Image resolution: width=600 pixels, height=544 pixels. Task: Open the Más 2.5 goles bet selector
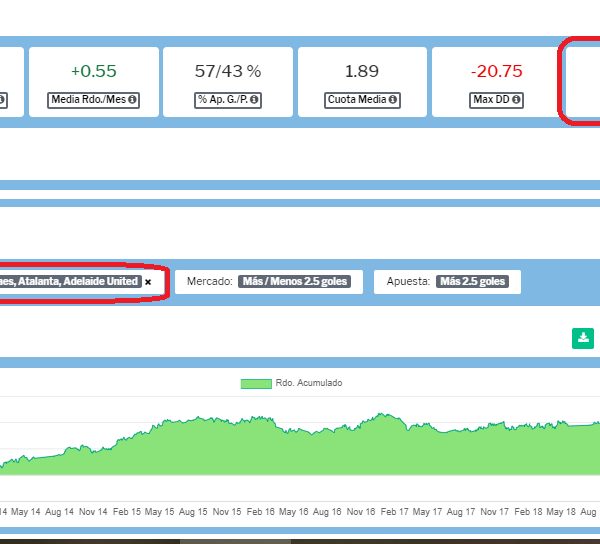click(472, 282)
